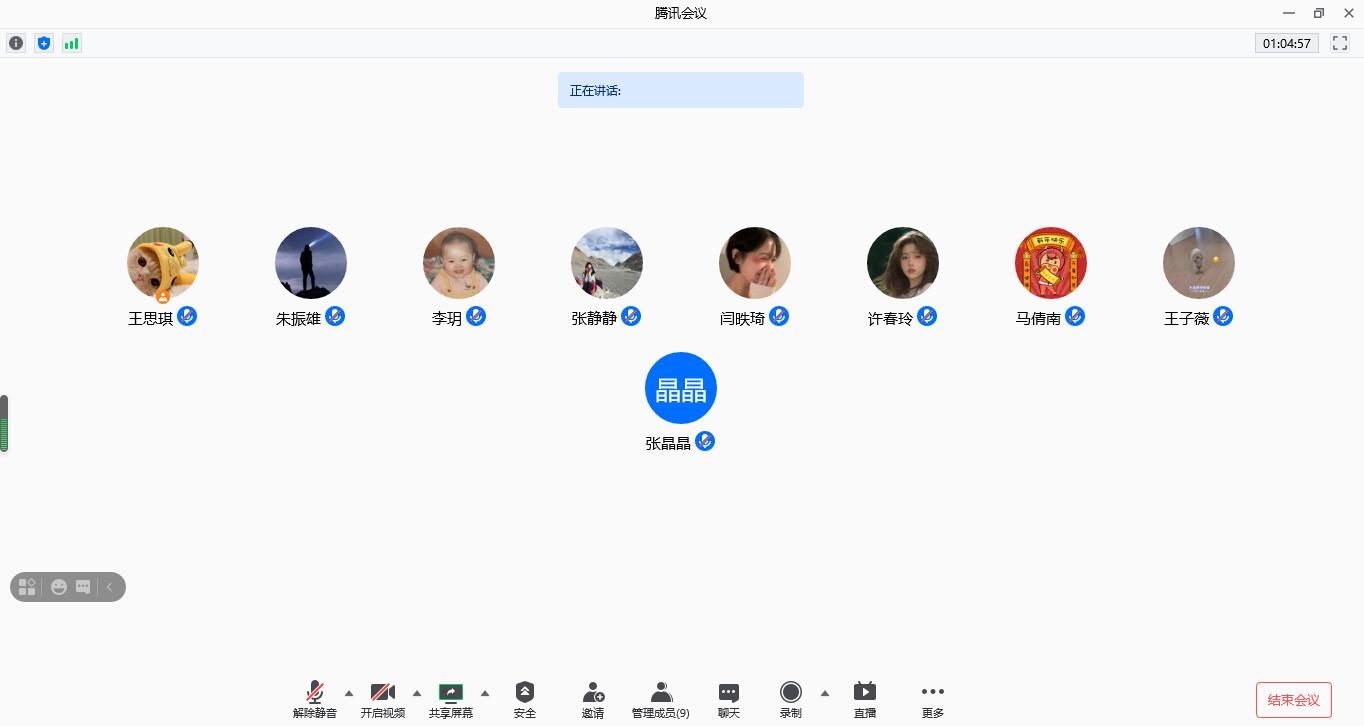Expand the arrow next to 解除静音
Screen dimensions: 1364x726
pos(349,693)
